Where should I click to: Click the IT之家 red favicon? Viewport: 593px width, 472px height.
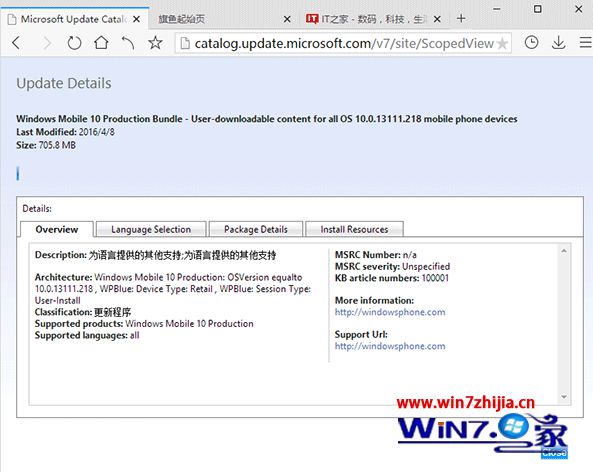[312, 19]
